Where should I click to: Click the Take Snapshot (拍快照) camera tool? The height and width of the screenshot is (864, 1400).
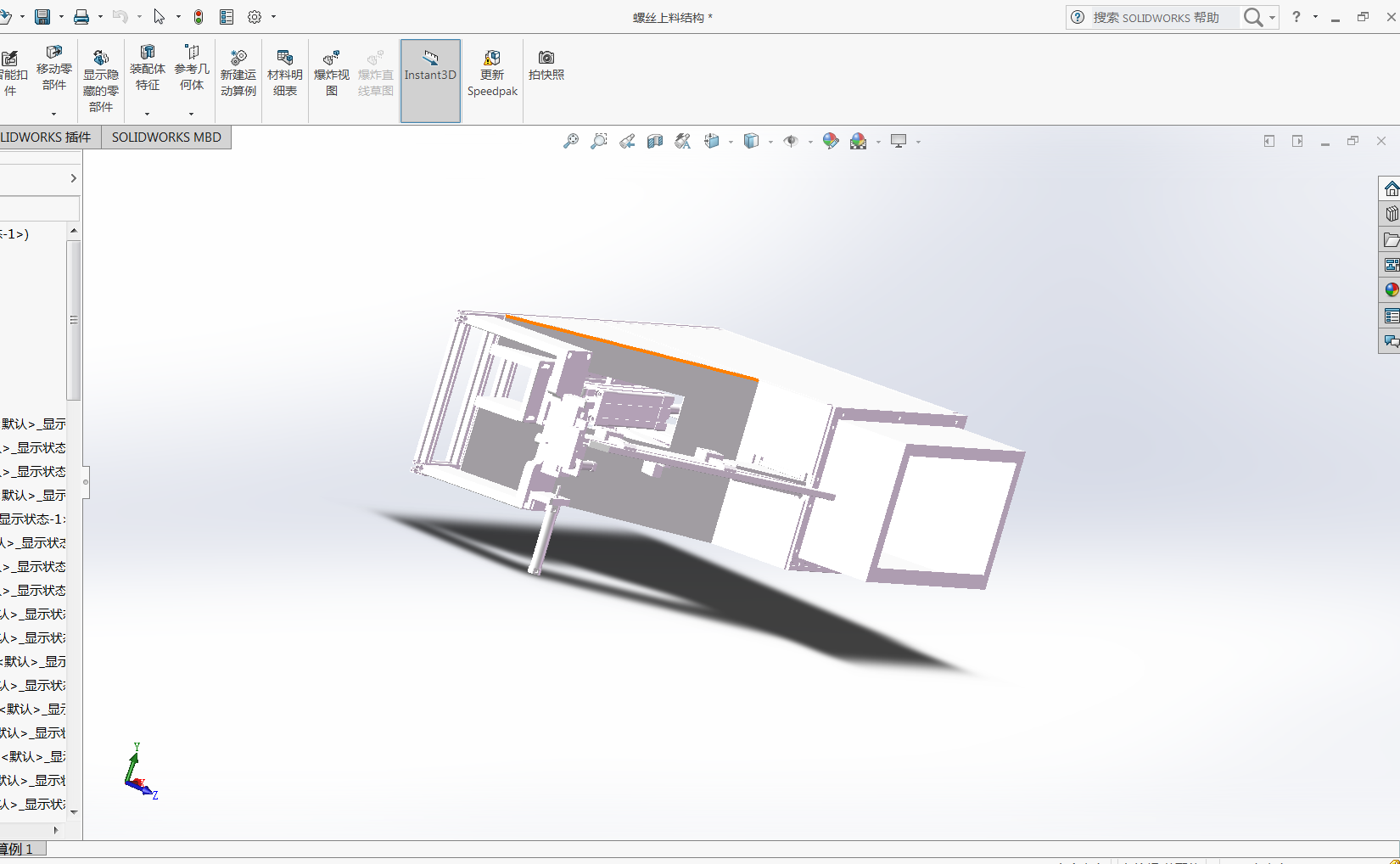pos(546,65)
